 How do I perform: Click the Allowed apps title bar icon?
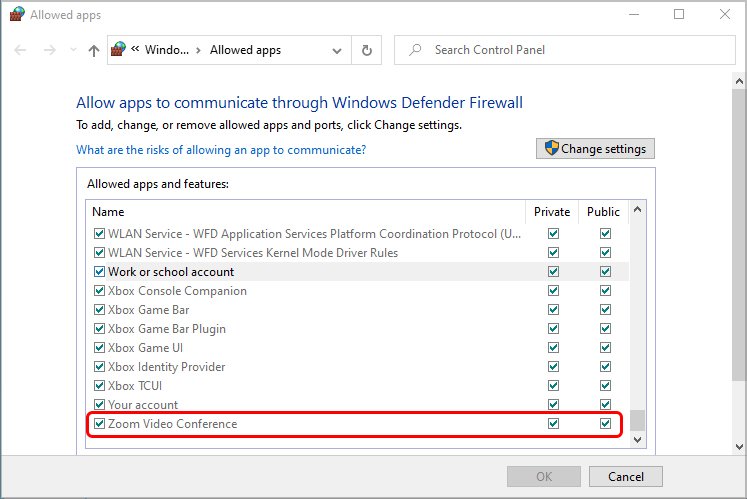point(17,14)
